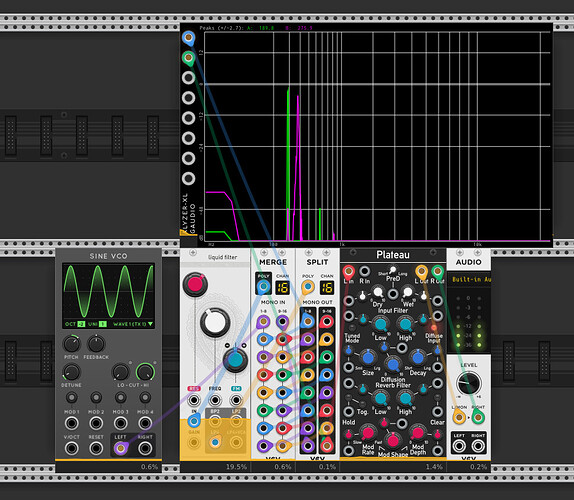Click the Plateau Mod Depth knob
This screenshot has height=500, width=574.
[417, 432]
